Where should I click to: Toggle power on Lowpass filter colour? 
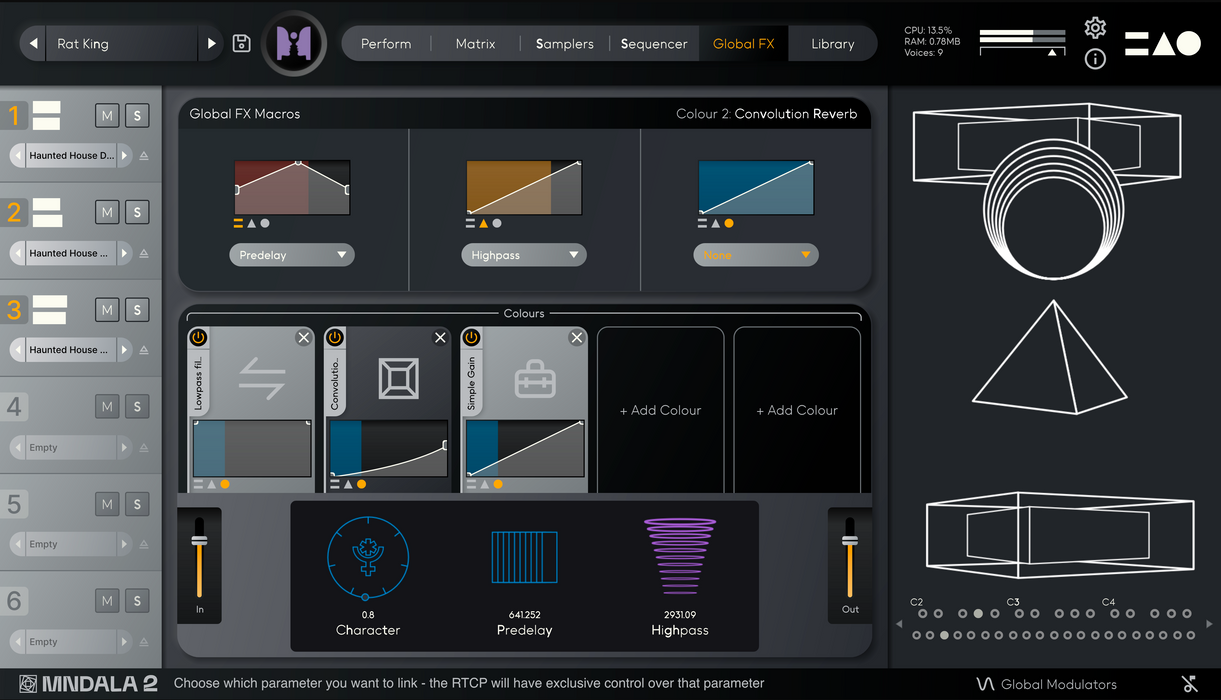[198, 338]
